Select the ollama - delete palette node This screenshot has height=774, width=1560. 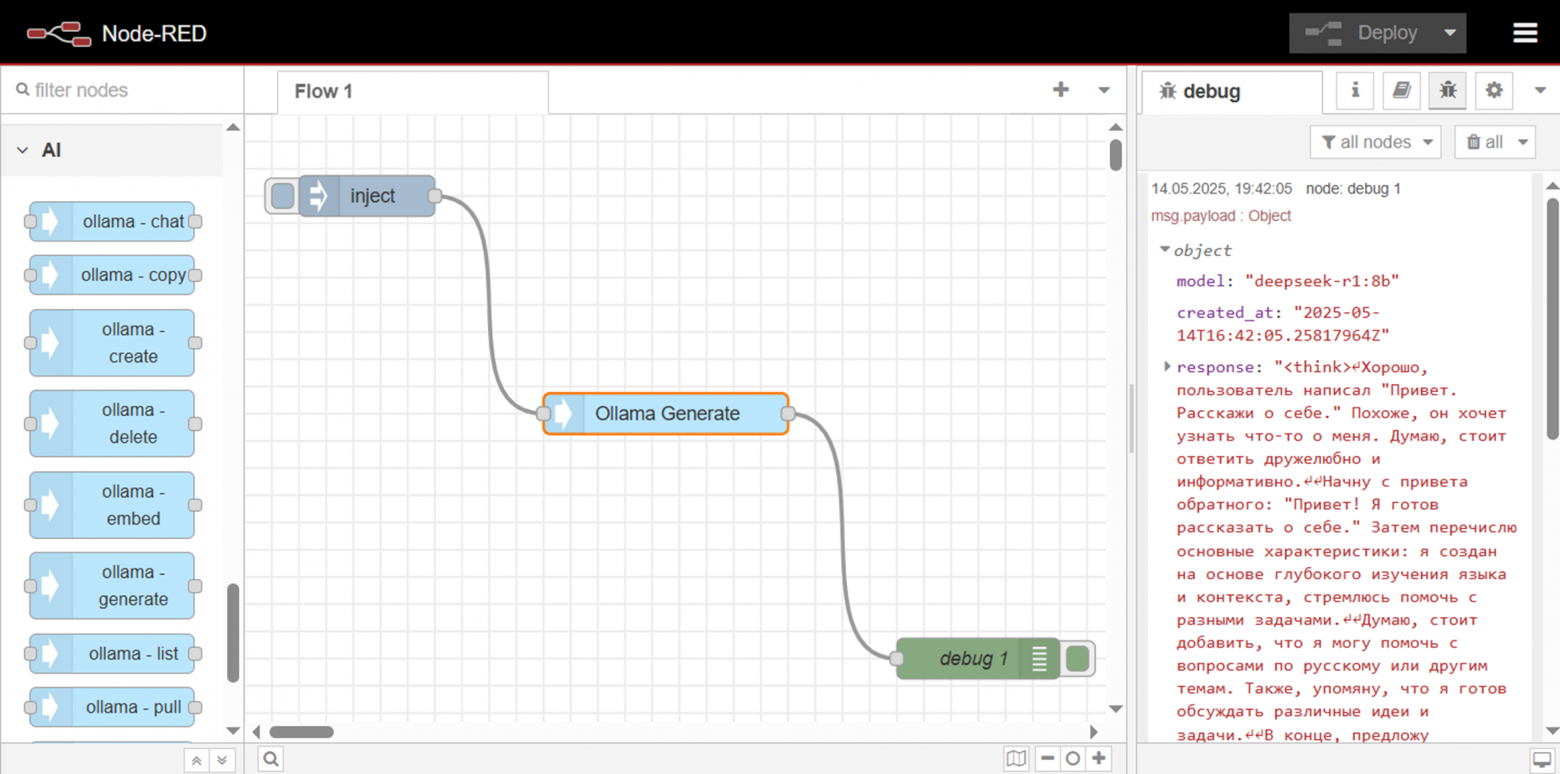click(x=112, y=424)
